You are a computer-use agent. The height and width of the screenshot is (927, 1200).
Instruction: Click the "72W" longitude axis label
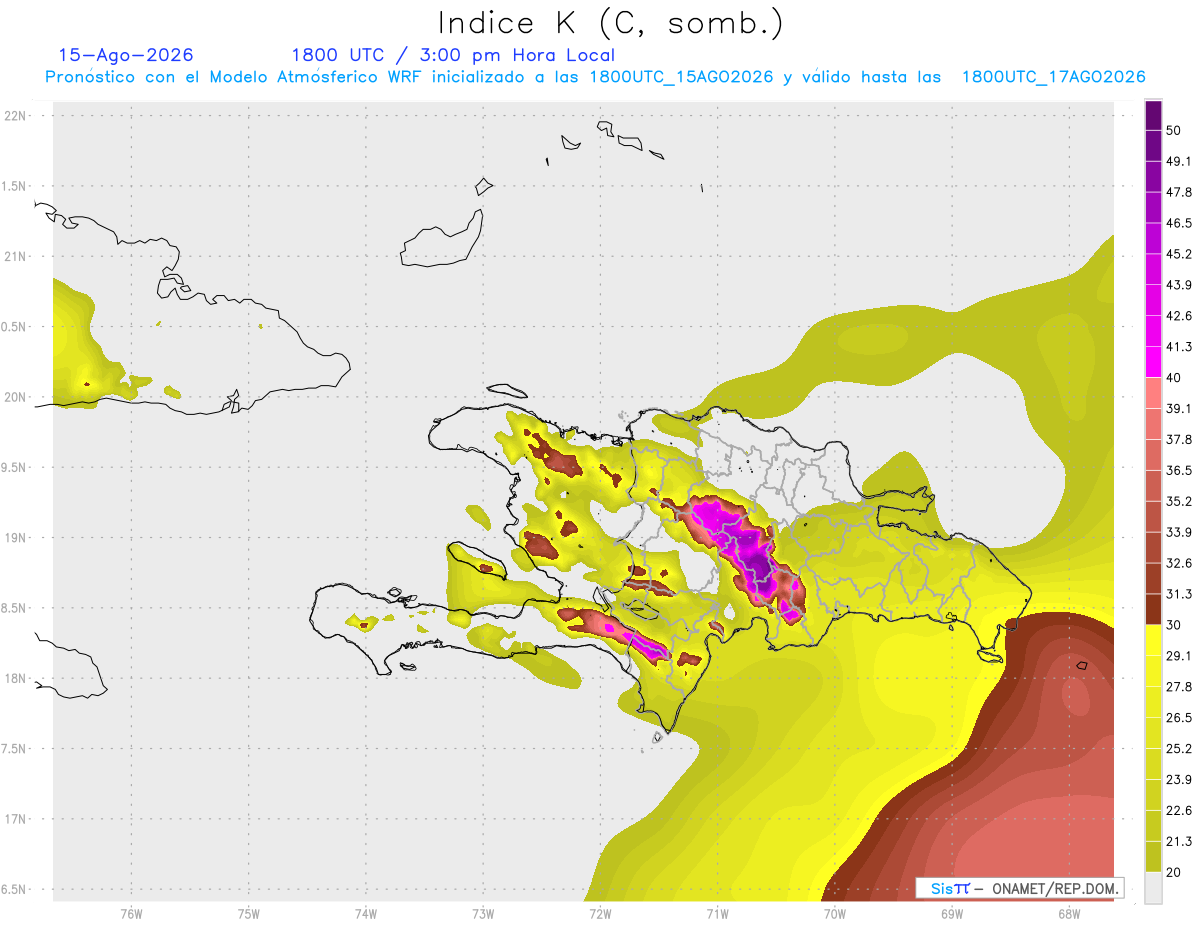pos(600,914)
